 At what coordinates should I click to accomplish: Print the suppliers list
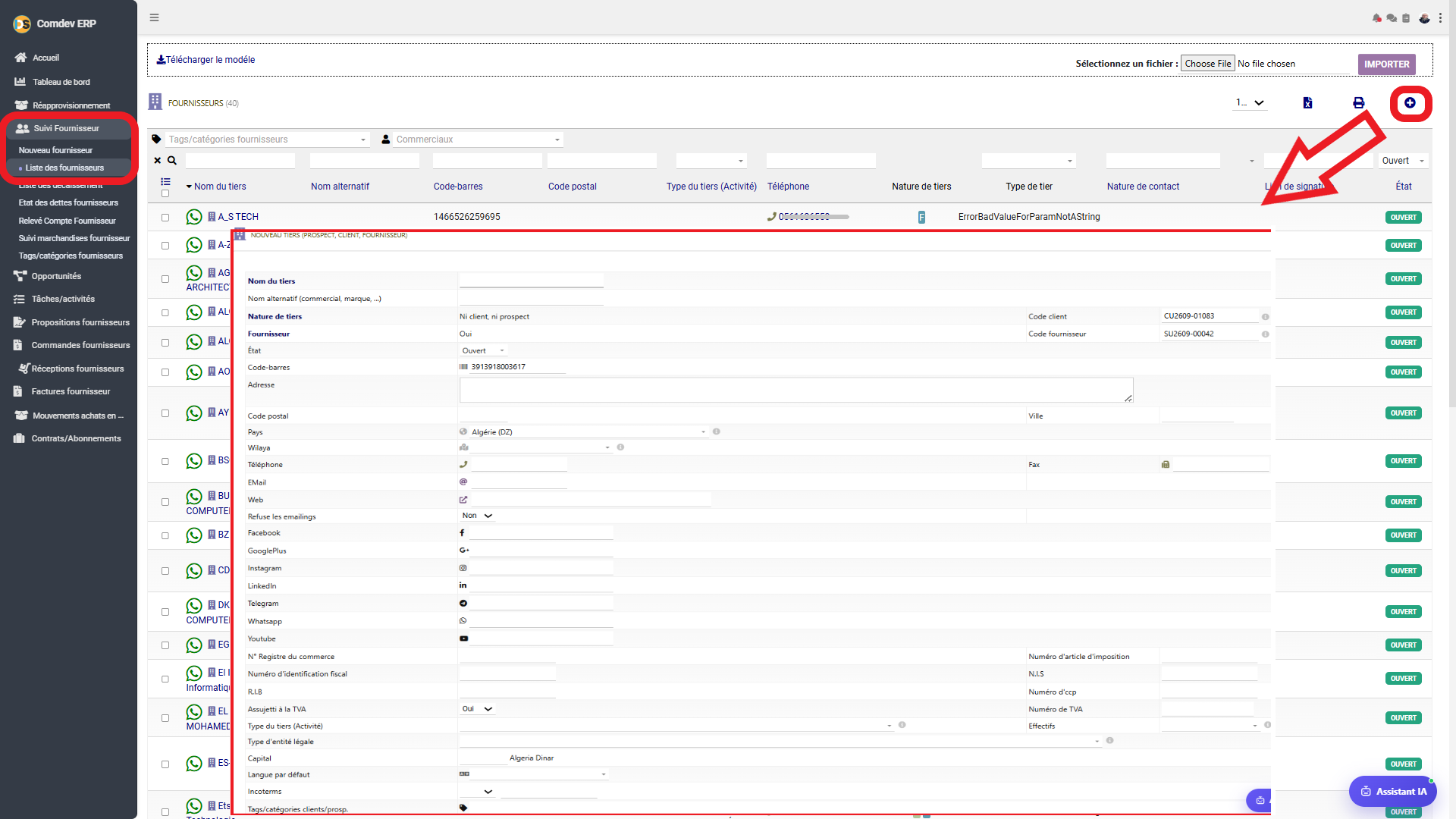pos(1358,103)
